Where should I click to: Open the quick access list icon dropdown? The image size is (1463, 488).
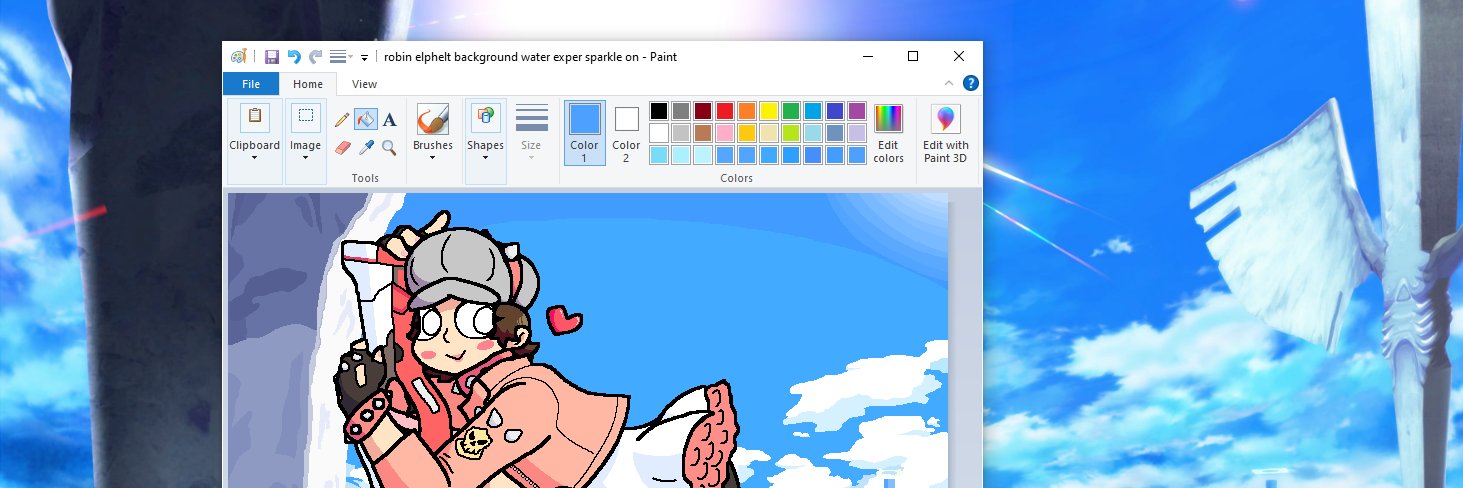click(x=342, y=57)
